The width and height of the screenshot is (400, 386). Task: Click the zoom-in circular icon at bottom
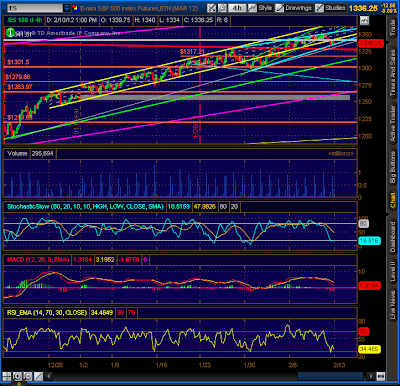point(17,376)
